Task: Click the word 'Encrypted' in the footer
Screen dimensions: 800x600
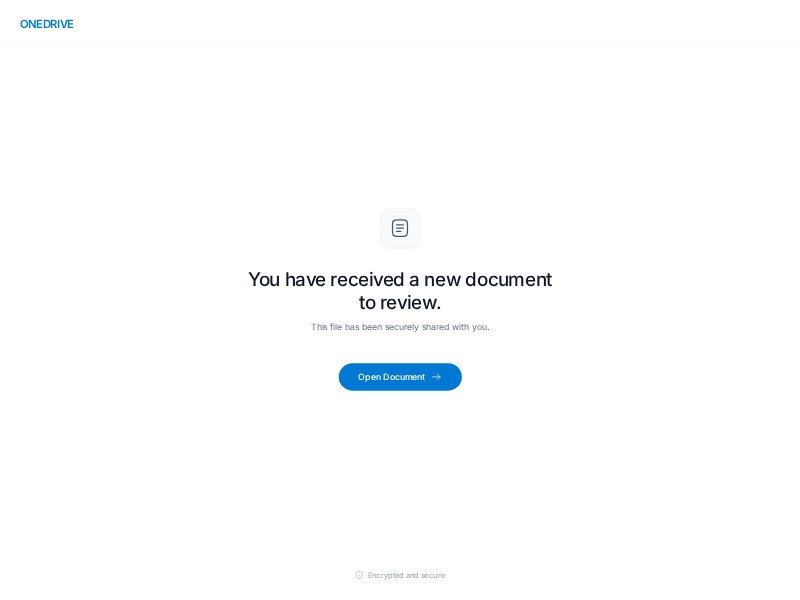Action: [x=386, y=575]
